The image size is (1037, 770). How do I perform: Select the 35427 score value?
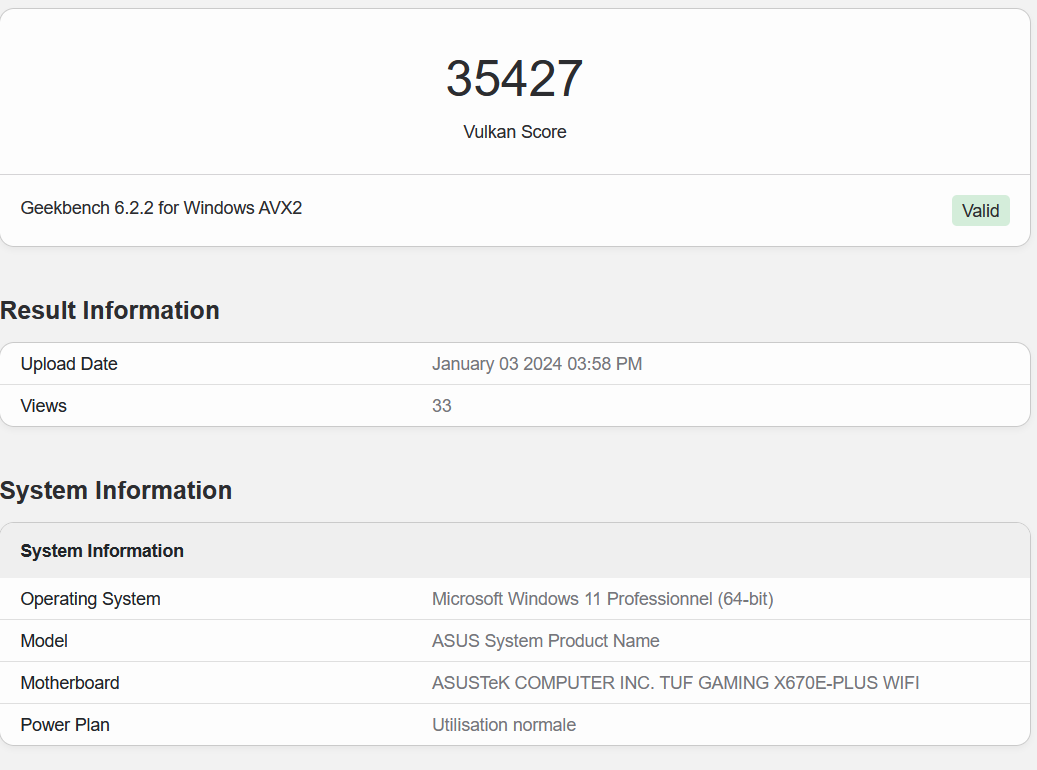(514, 78)
